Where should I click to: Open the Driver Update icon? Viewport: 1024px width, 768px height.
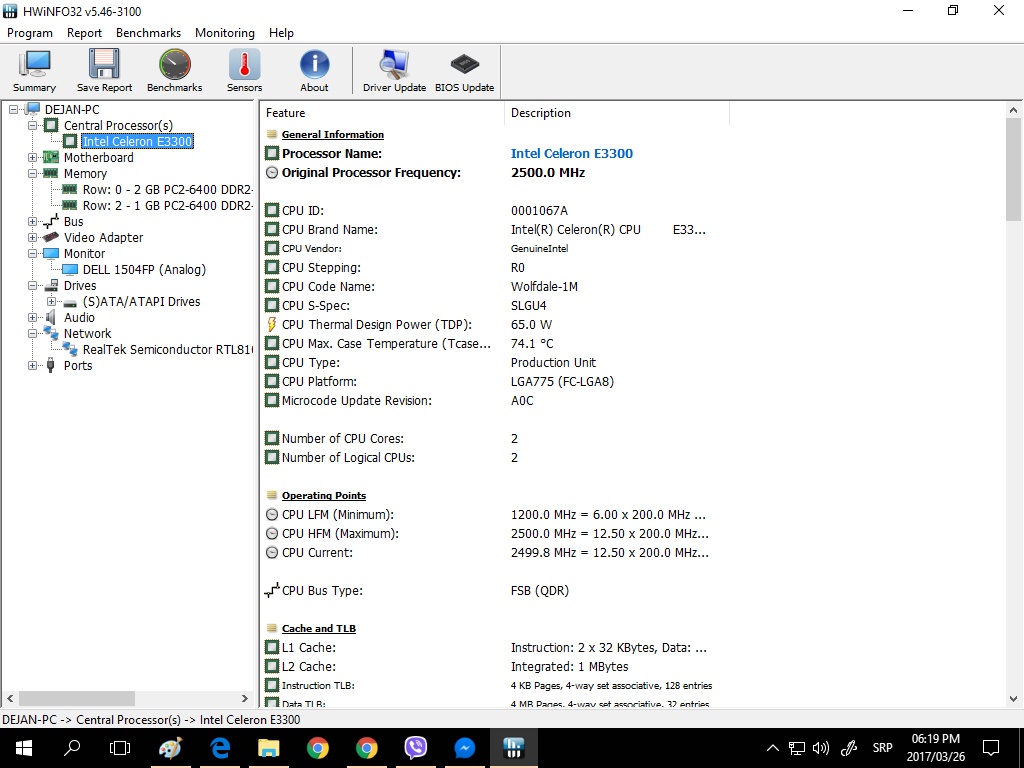point(394,71)
